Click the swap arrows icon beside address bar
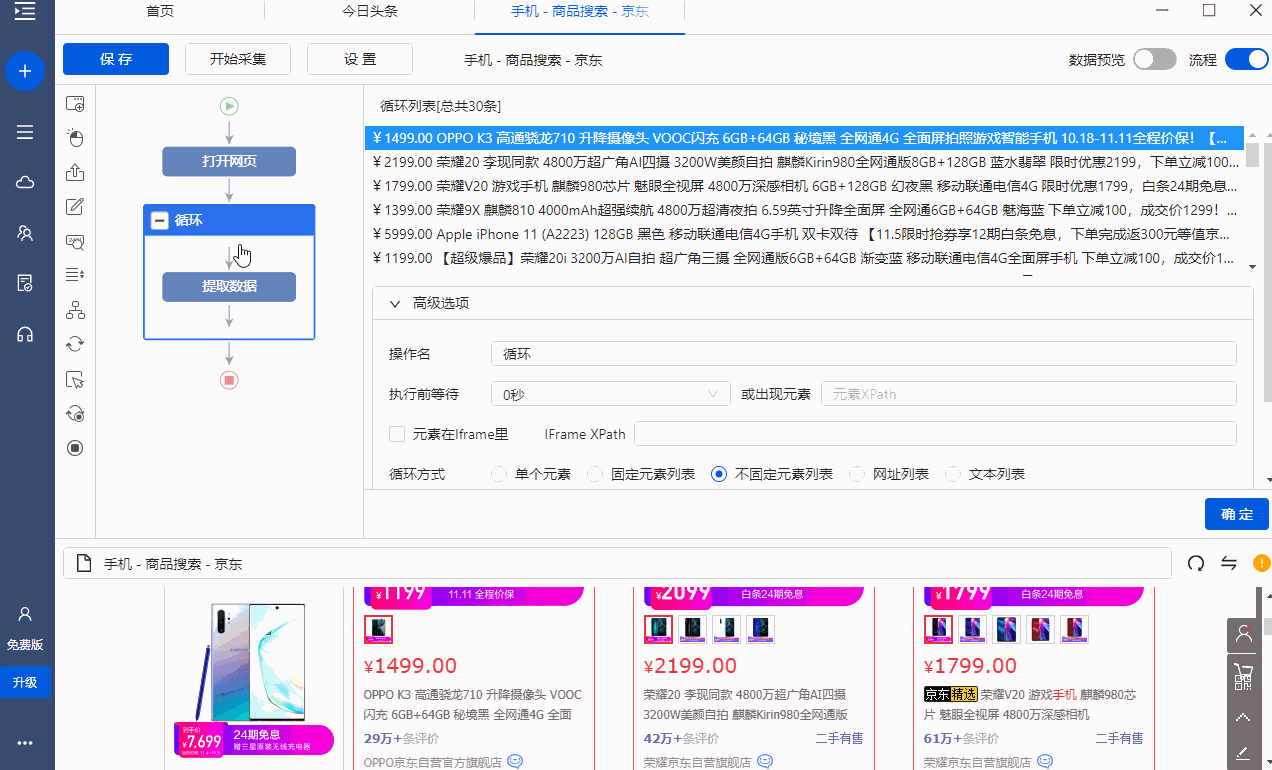This screenshot has height=770, width=1272. (1229, 563)
